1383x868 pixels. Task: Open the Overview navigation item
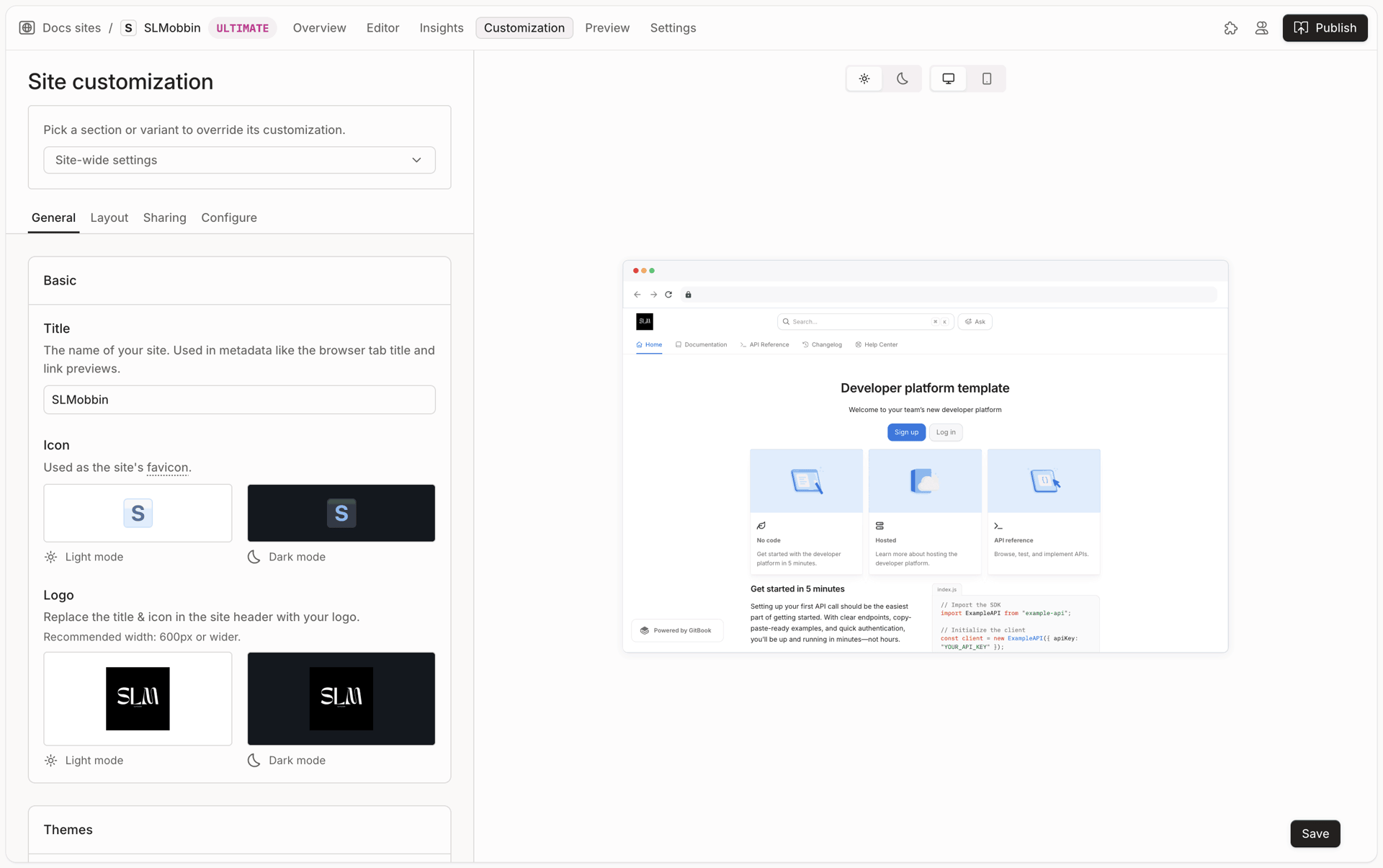[319, 28]
